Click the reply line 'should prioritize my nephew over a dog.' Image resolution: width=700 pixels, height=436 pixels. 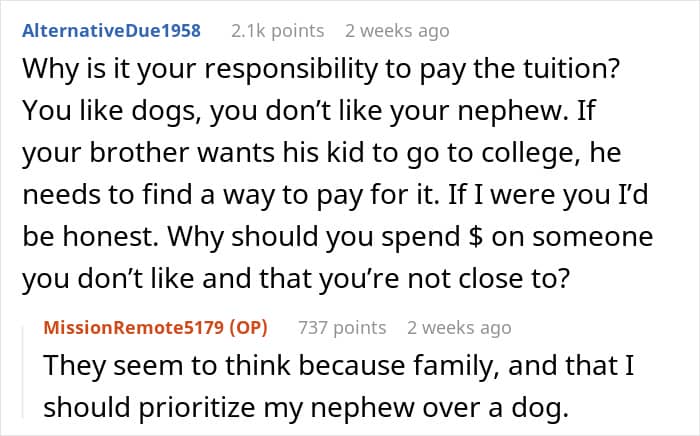(306, 408)
